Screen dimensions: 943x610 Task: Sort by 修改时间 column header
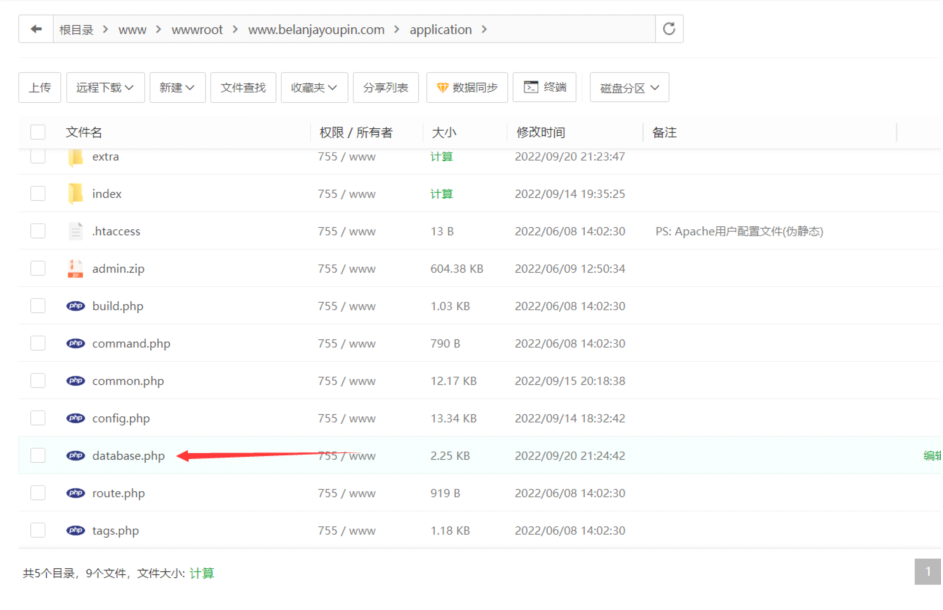pos(541,132)
